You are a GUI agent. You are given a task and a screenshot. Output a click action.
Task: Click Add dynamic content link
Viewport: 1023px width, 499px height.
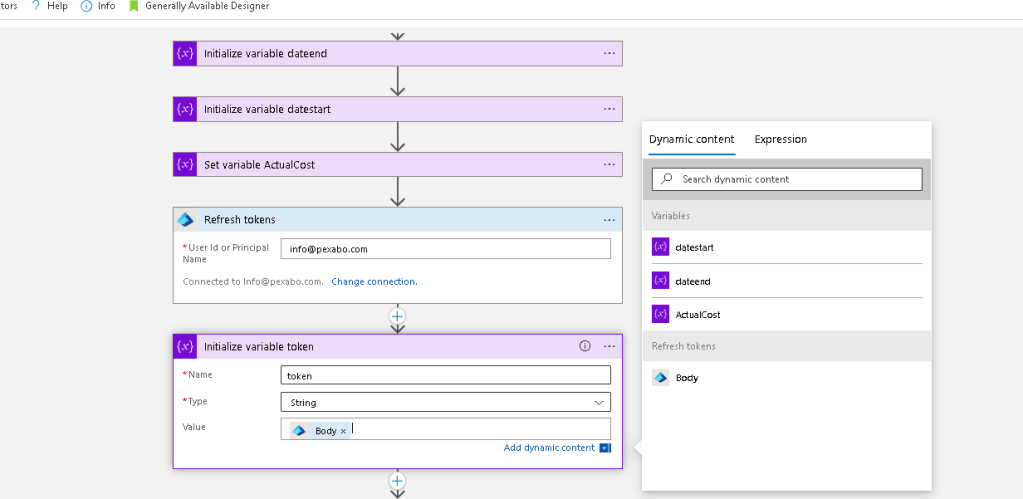click(x=549, y=447)
